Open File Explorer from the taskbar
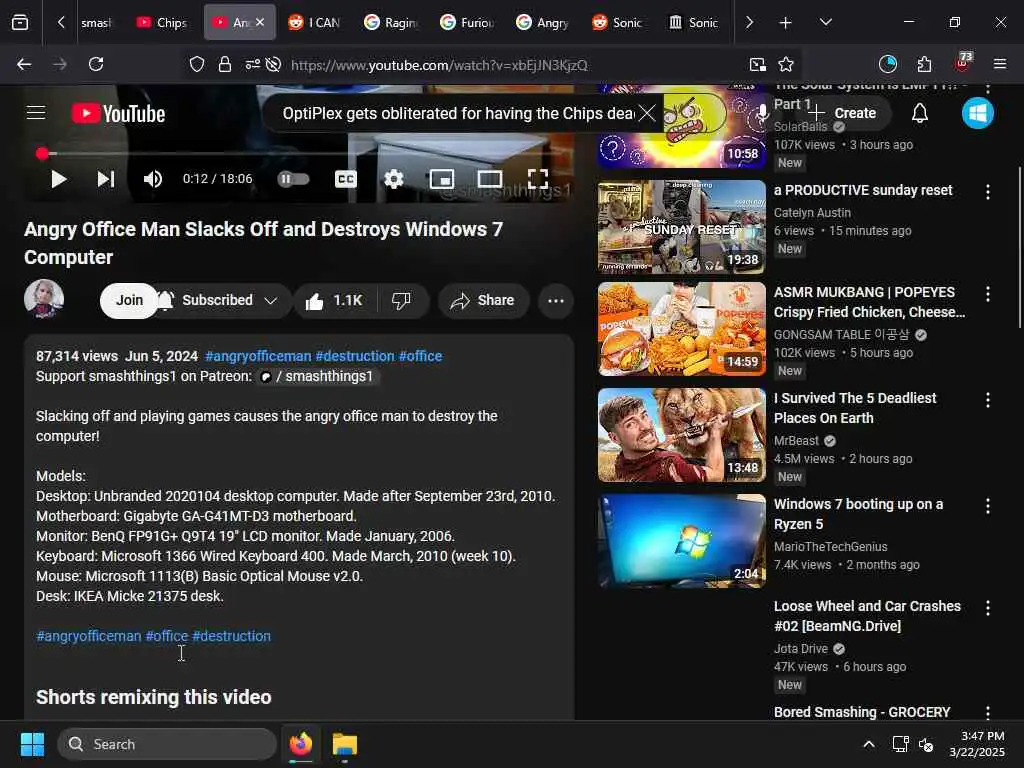 345,744
